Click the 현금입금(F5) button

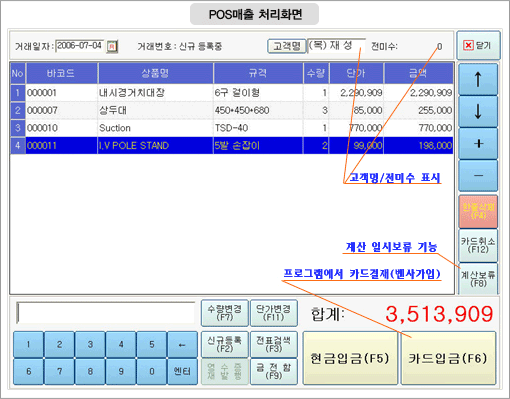click(x=350, y=358)
